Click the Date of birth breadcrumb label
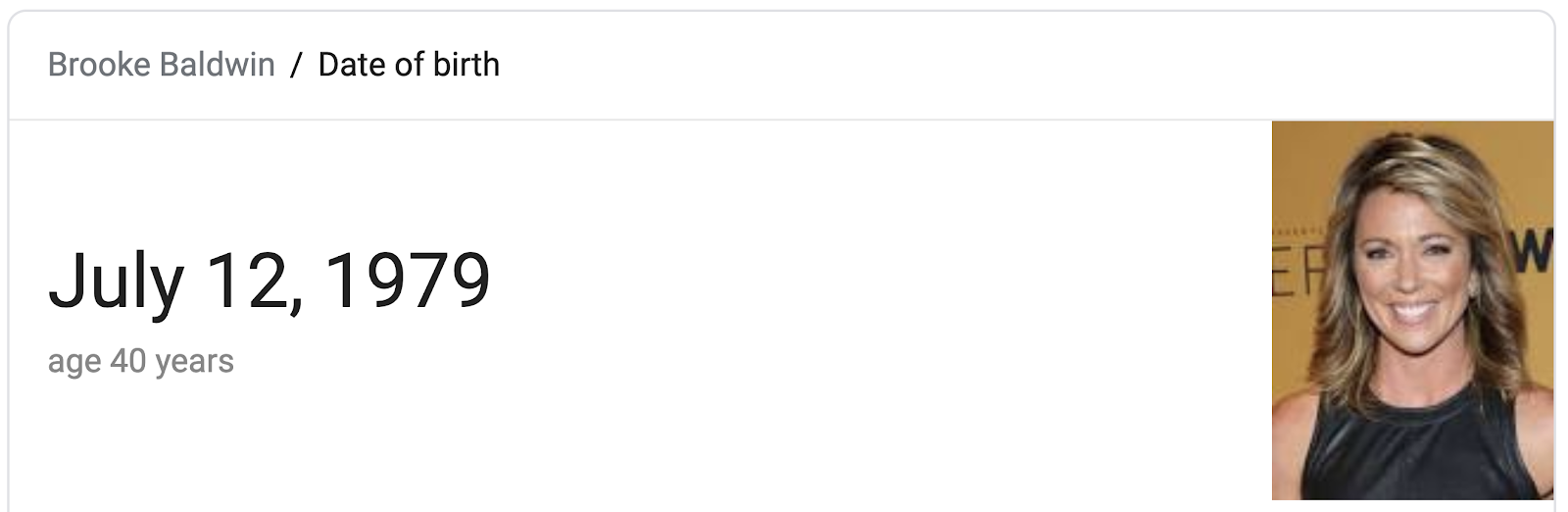Screen dimensions: 1568x512 (409, 65)
